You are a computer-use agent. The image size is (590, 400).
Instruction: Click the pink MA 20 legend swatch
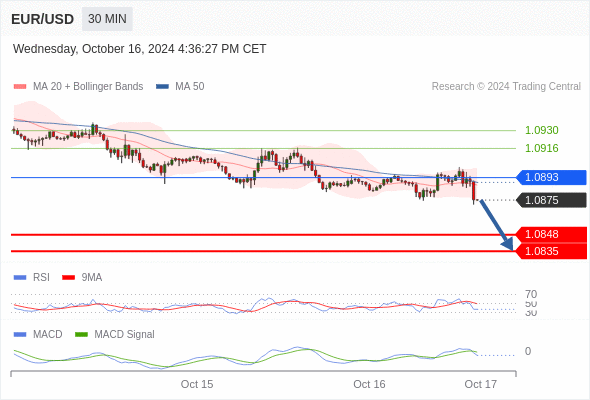(20, 87)
